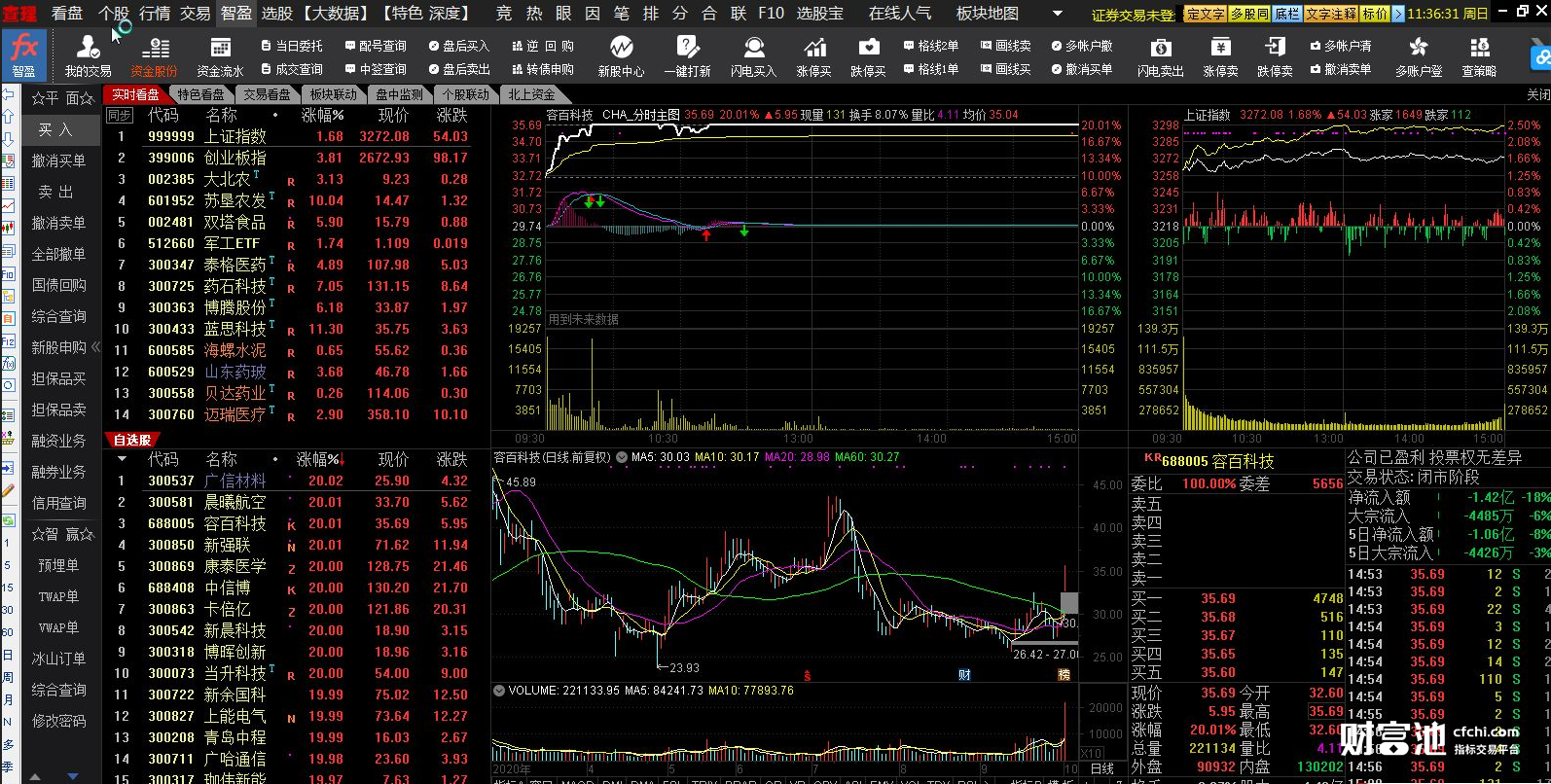Click 多帐户撤 toolbar item

pos(1082,46)
